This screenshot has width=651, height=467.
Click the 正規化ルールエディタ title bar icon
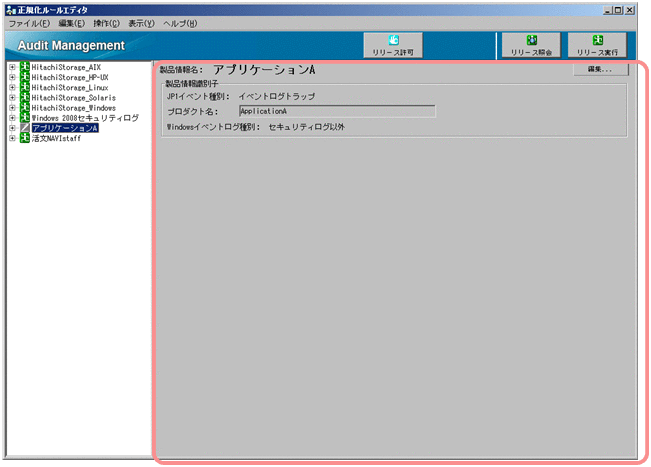click(x=10, y=10)
